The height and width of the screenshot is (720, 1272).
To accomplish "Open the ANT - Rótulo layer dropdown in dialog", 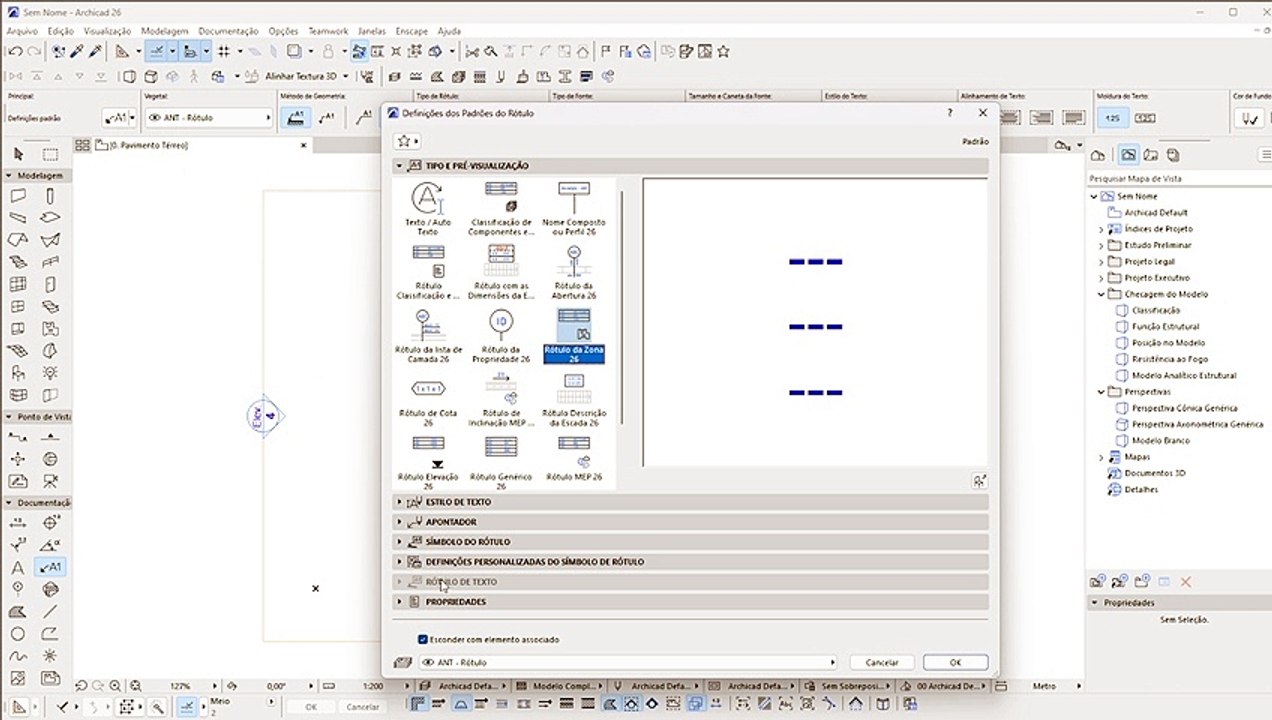I will tap(628, 662).
